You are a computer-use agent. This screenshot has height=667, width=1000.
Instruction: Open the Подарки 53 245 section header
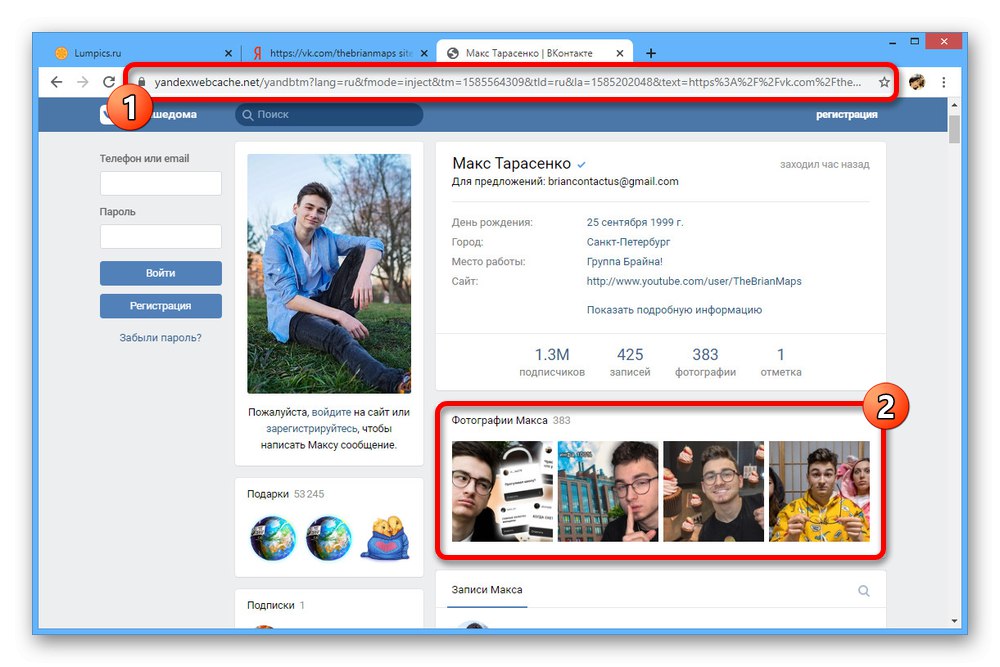[x=286, y=494]
